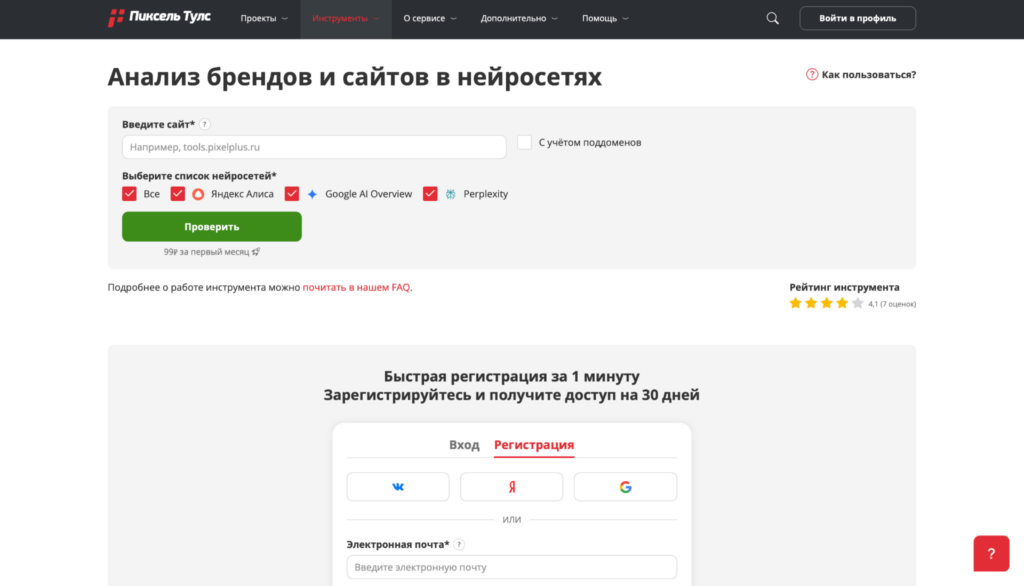This screenshot has height=586, width=1024.
Task: Rate the tool with the fourth star
Action: pyautogui.click(x=842, y=303)
